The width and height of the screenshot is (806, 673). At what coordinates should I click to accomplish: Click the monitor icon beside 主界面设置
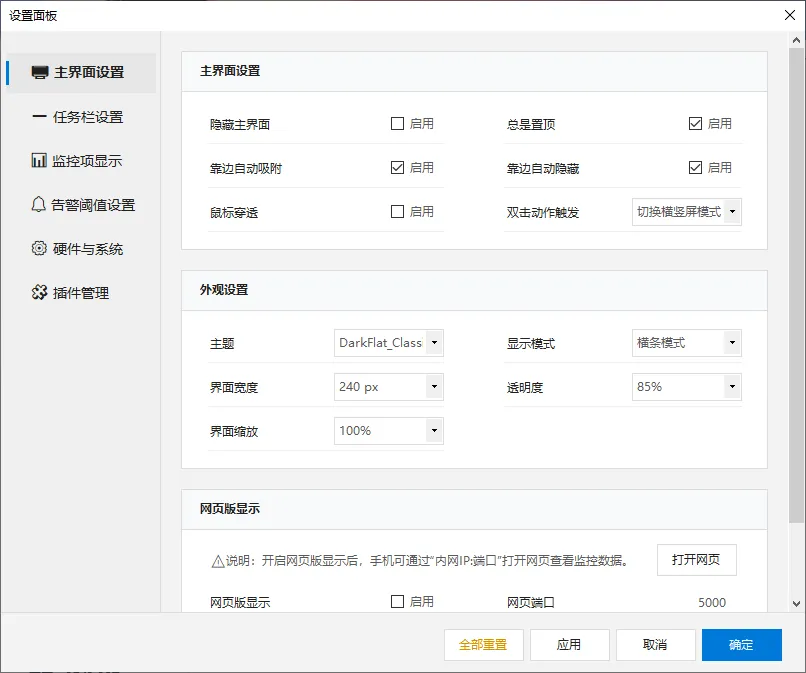38,72
